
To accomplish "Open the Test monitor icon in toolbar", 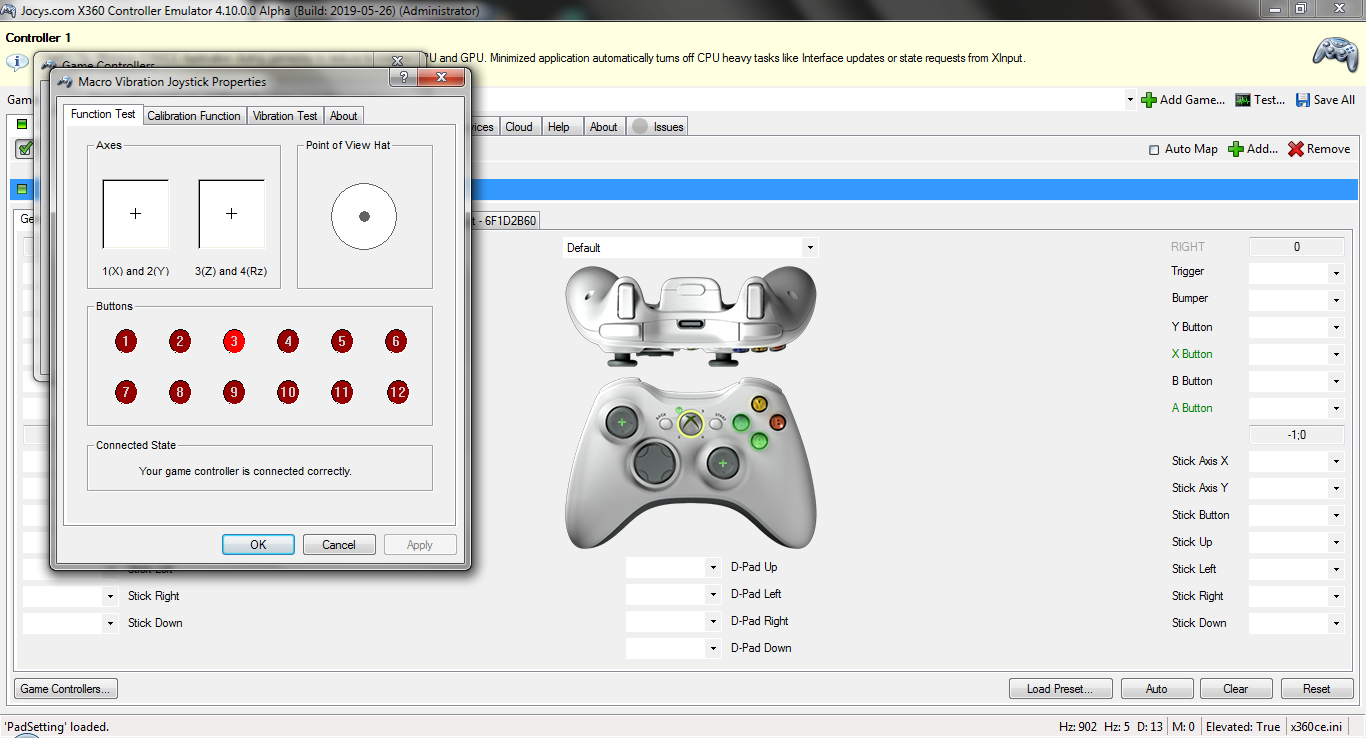I will tap(1243, 100).
